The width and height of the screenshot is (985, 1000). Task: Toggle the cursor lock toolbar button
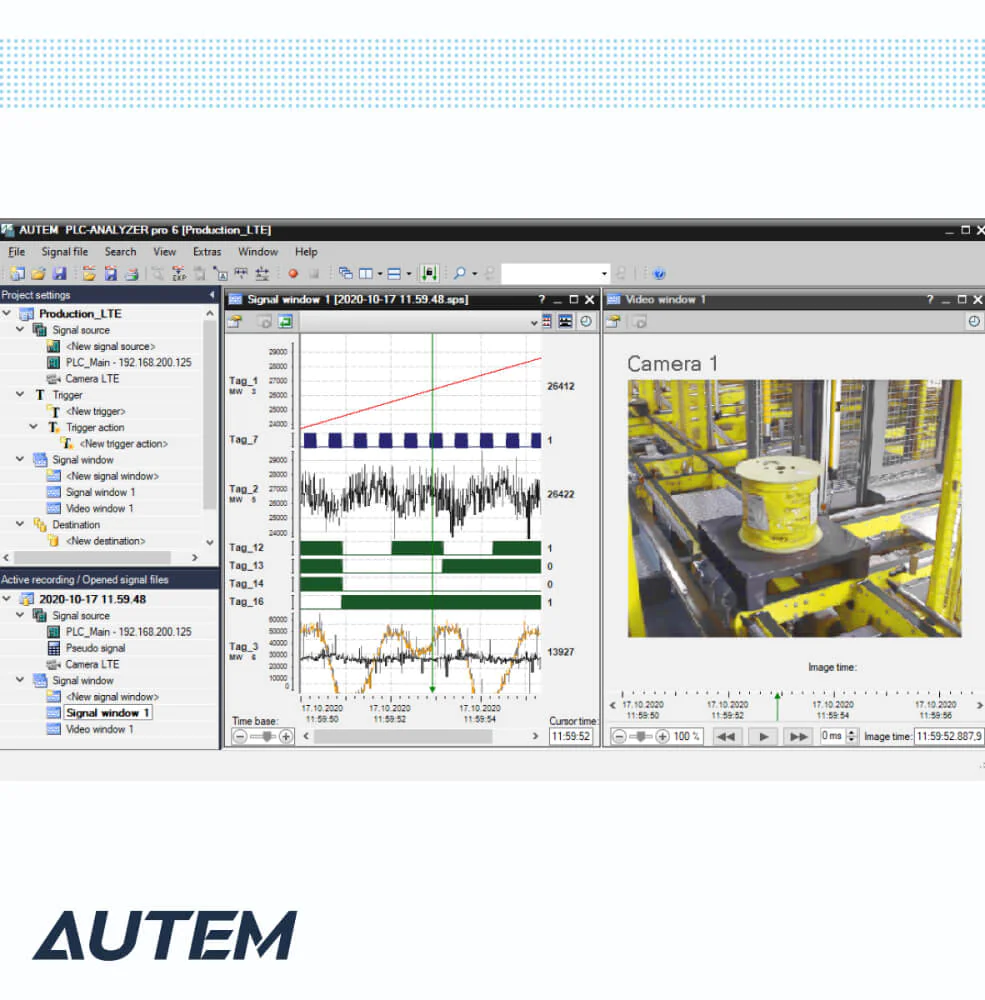(x=429, y=274)
